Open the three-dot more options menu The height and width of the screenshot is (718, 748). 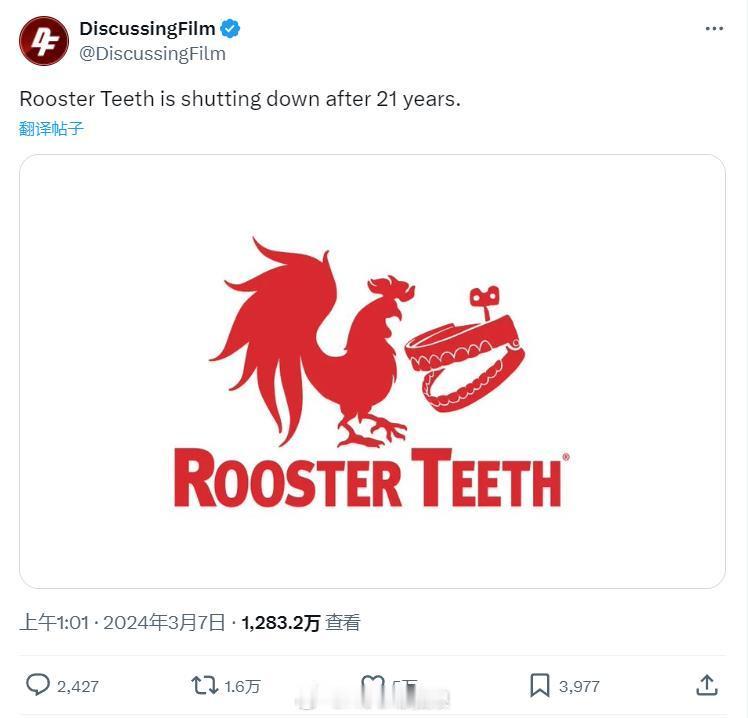pos(714,29)
